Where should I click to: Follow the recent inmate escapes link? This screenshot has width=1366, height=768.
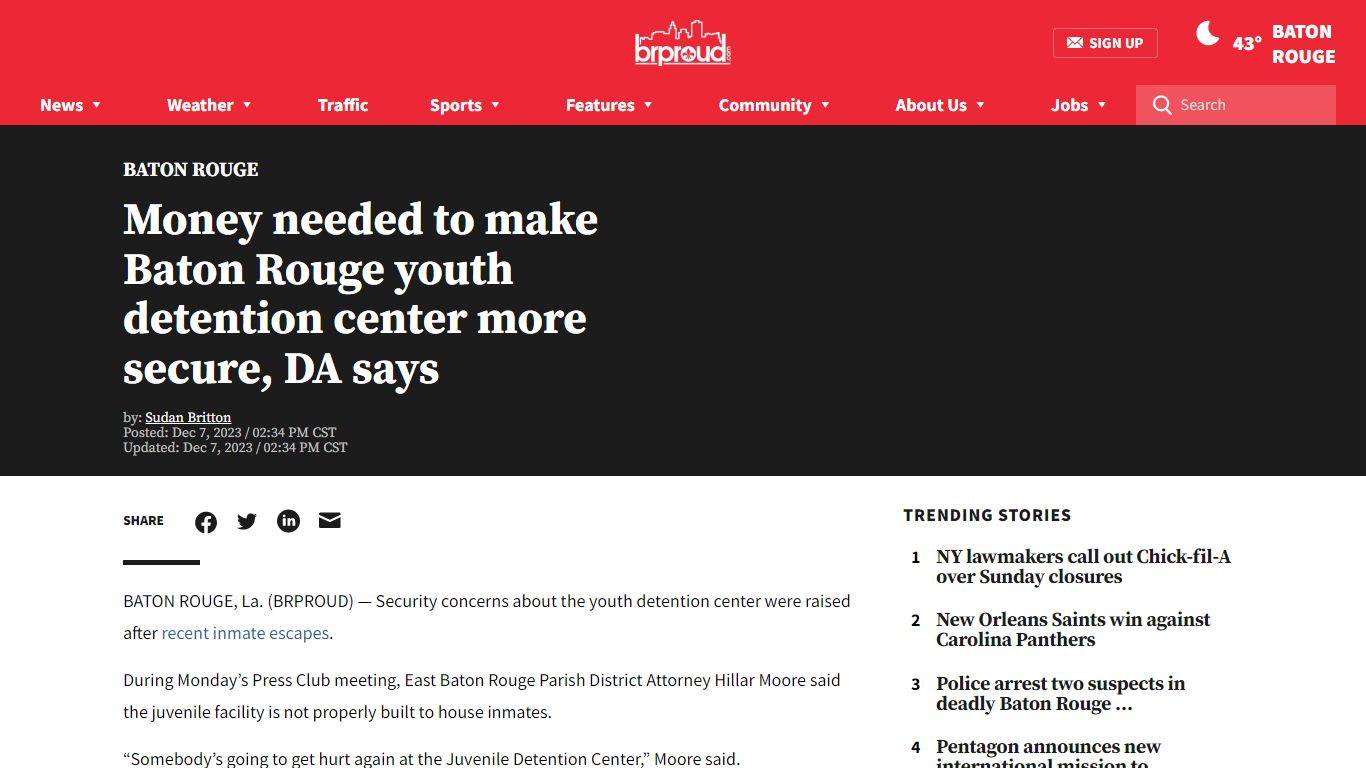245,633
